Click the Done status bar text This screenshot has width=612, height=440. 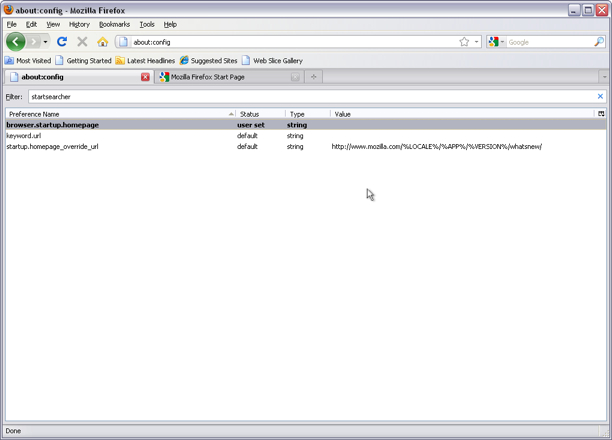click(13, 431)
